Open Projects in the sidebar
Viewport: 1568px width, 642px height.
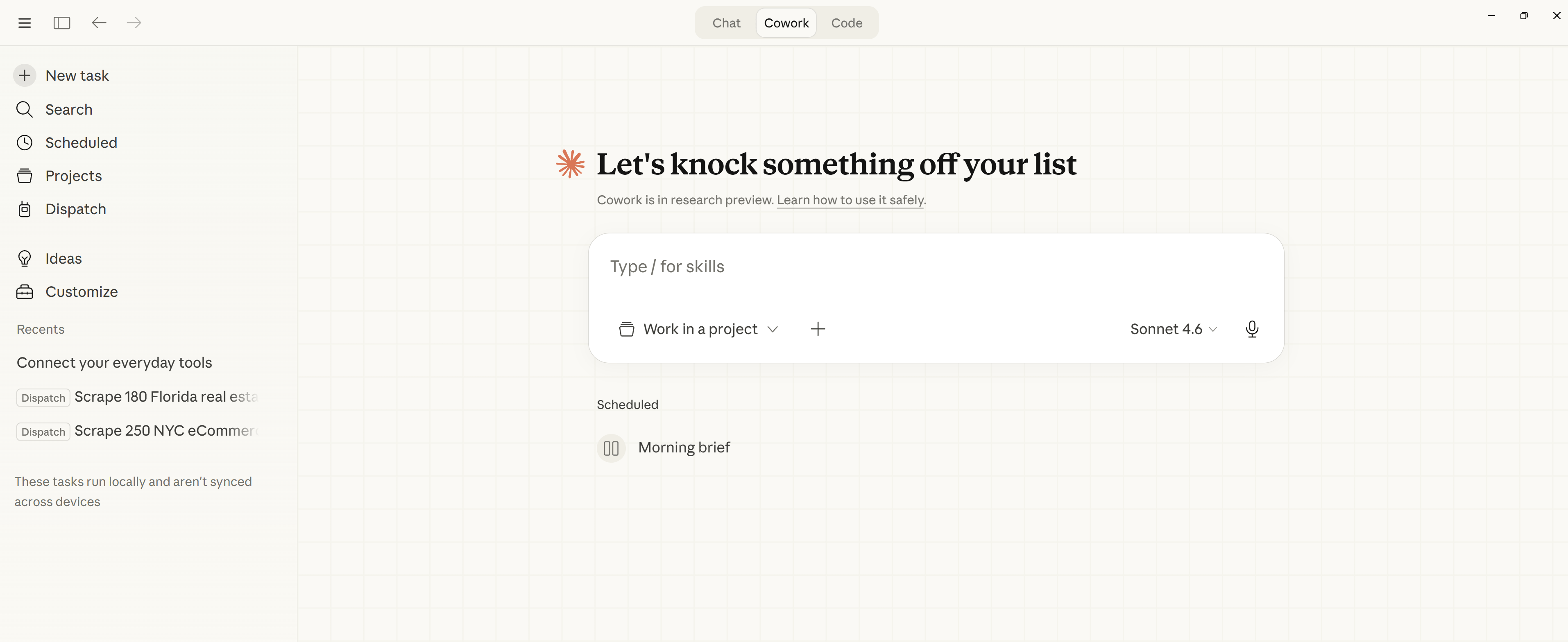point(73,176)
